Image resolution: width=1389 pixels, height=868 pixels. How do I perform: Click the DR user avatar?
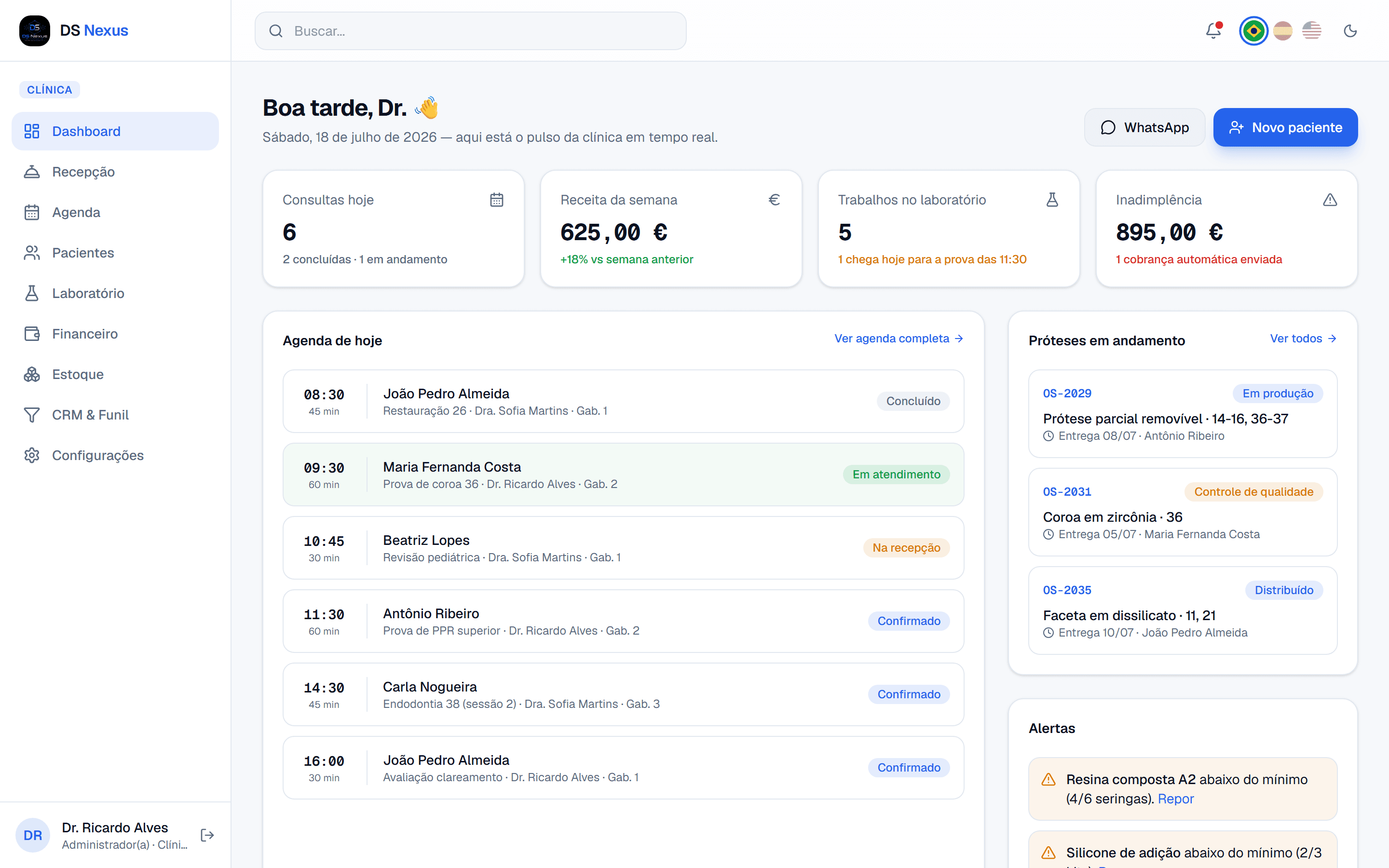pyautogui.click(x=33, y=835)
